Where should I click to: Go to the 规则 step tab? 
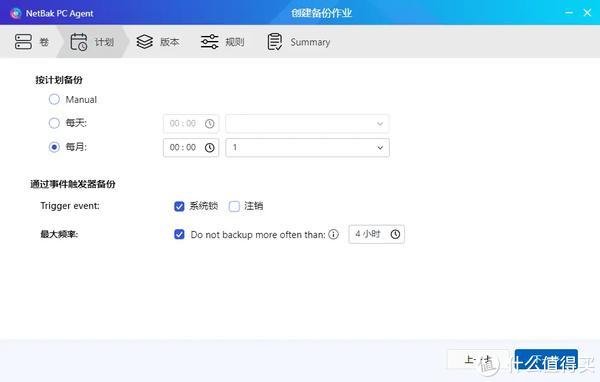[223, 42]
